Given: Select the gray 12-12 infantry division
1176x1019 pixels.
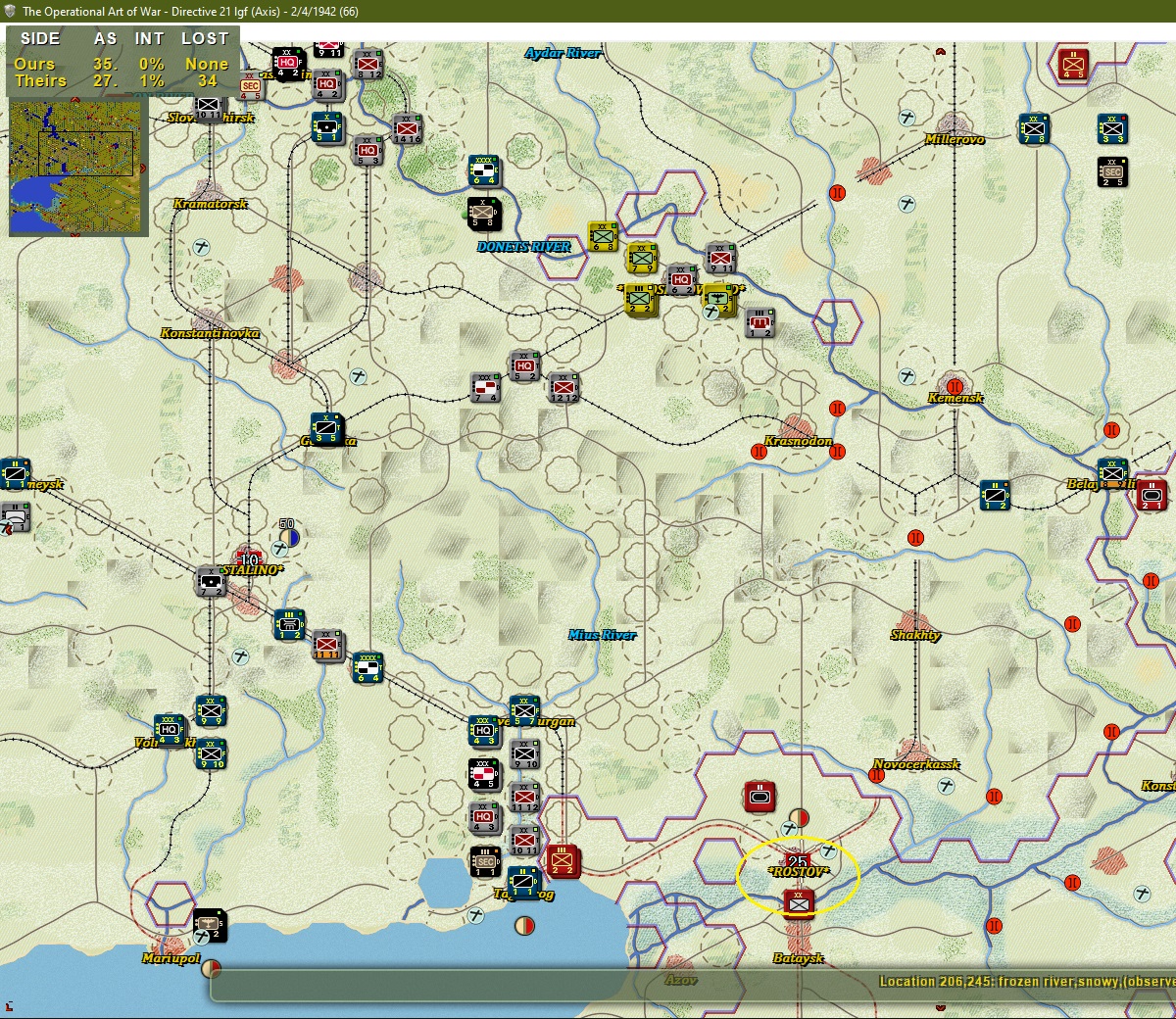Looking at the screenshot, I should click(563, 389).
